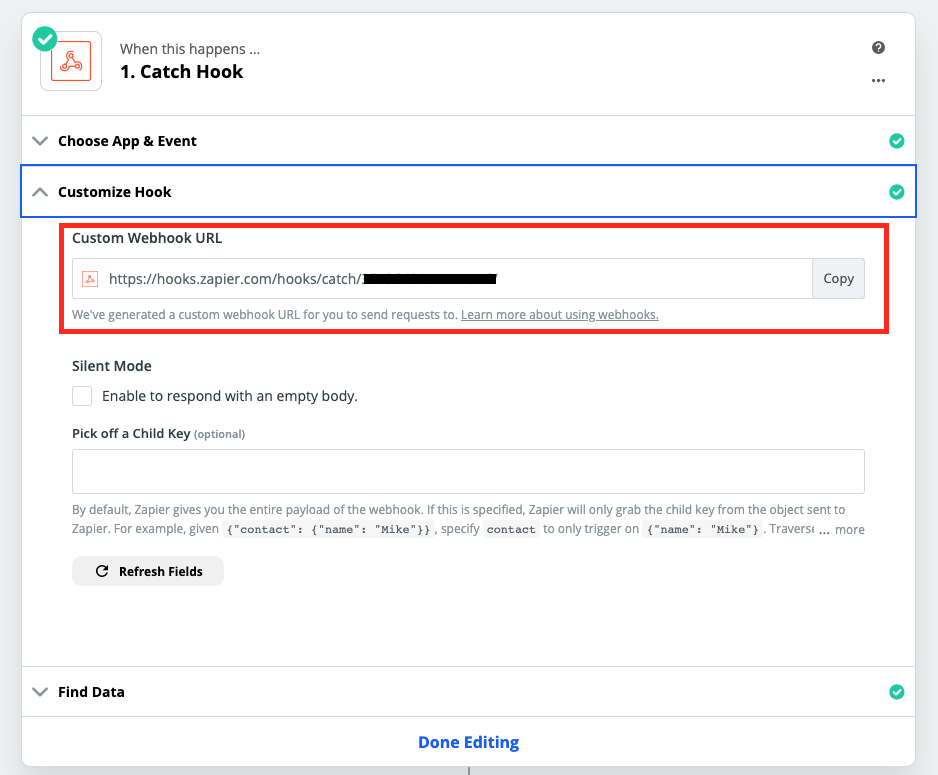Image resolution: width=938 pixels, height=775 pixels.
Task: Open the help question mark icon
Action: point(878,48)
